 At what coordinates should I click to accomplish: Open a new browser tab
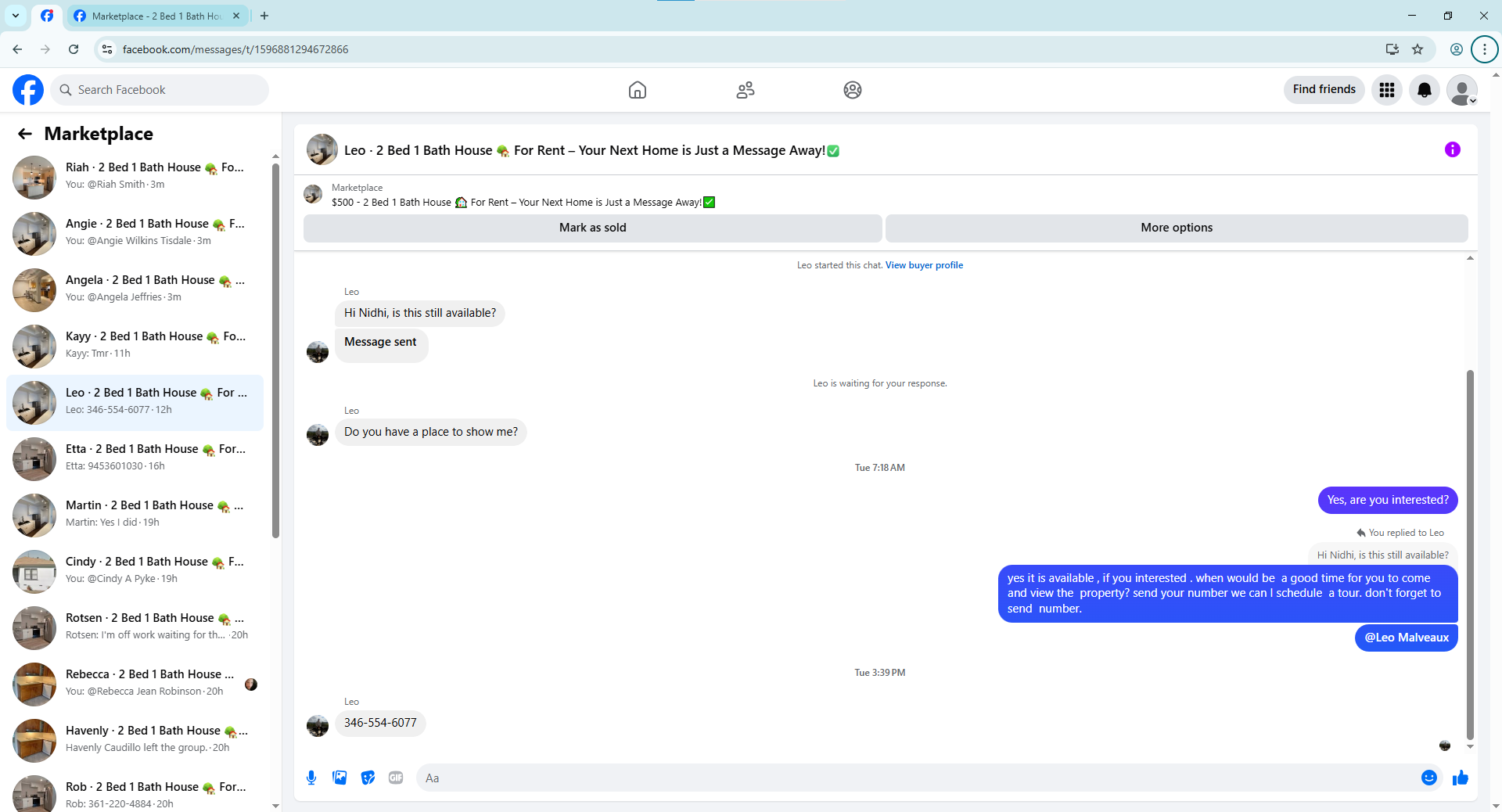click(264, 16)
